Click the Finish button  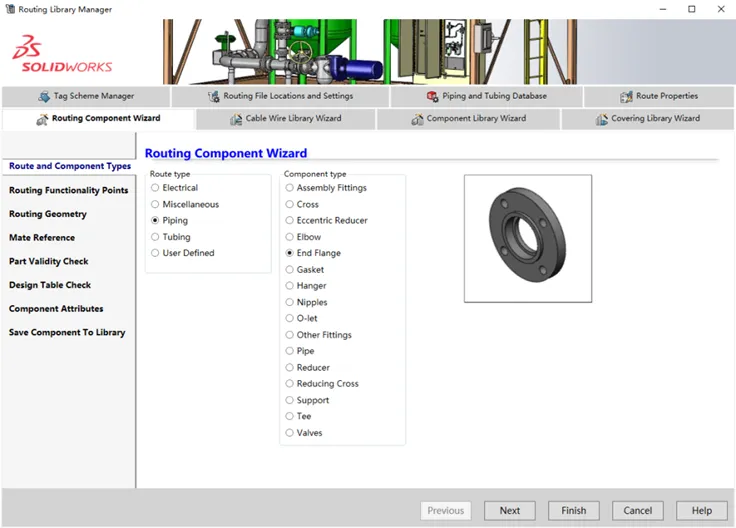tap(574, 511)
